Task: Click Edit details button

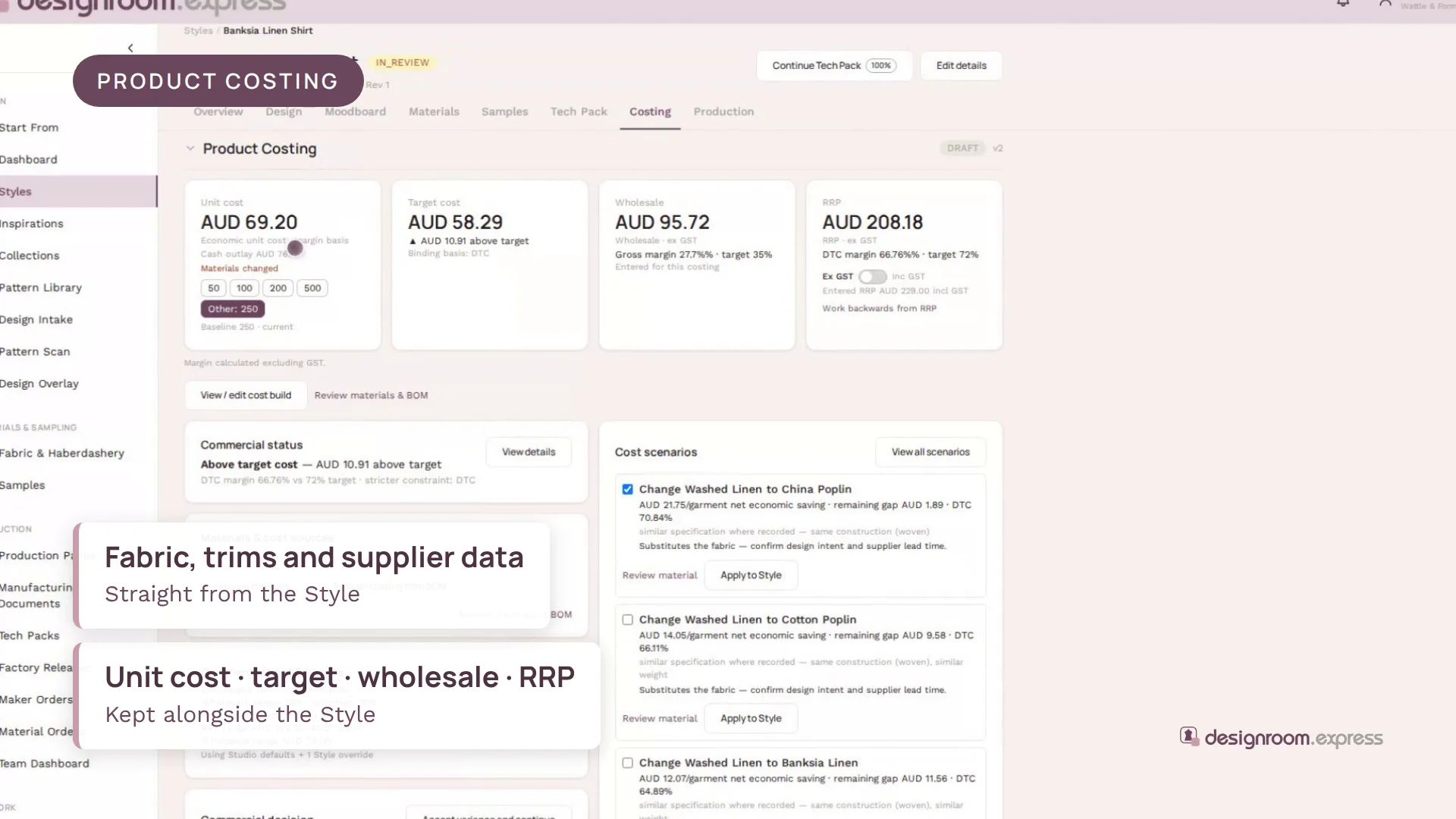Action: pos(962,66)
